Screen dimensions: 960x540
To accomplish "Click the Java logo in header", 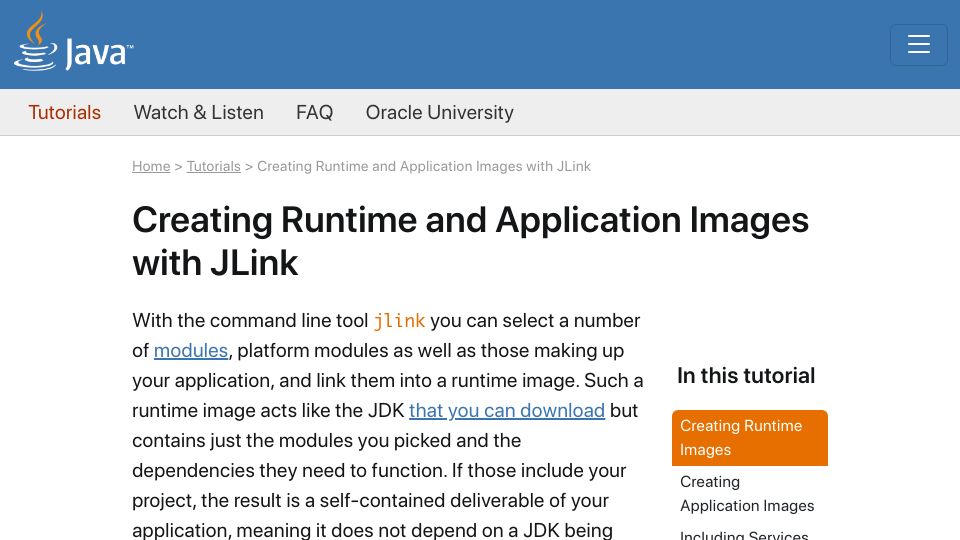I will click(x=73, y=43).
